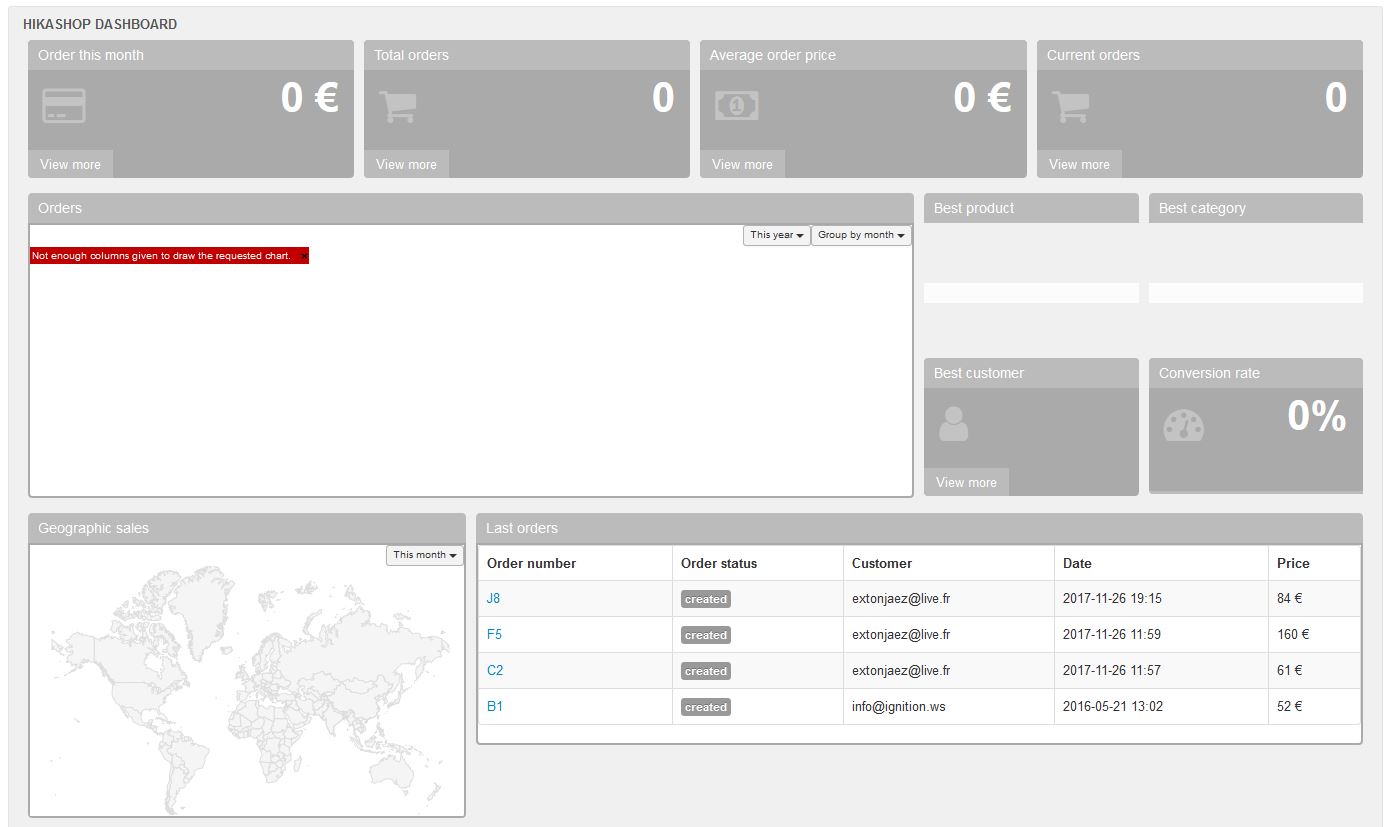Click the user silhouette icon in Best customer
Screen dimensions: 1385x827
tap(954, 424)
